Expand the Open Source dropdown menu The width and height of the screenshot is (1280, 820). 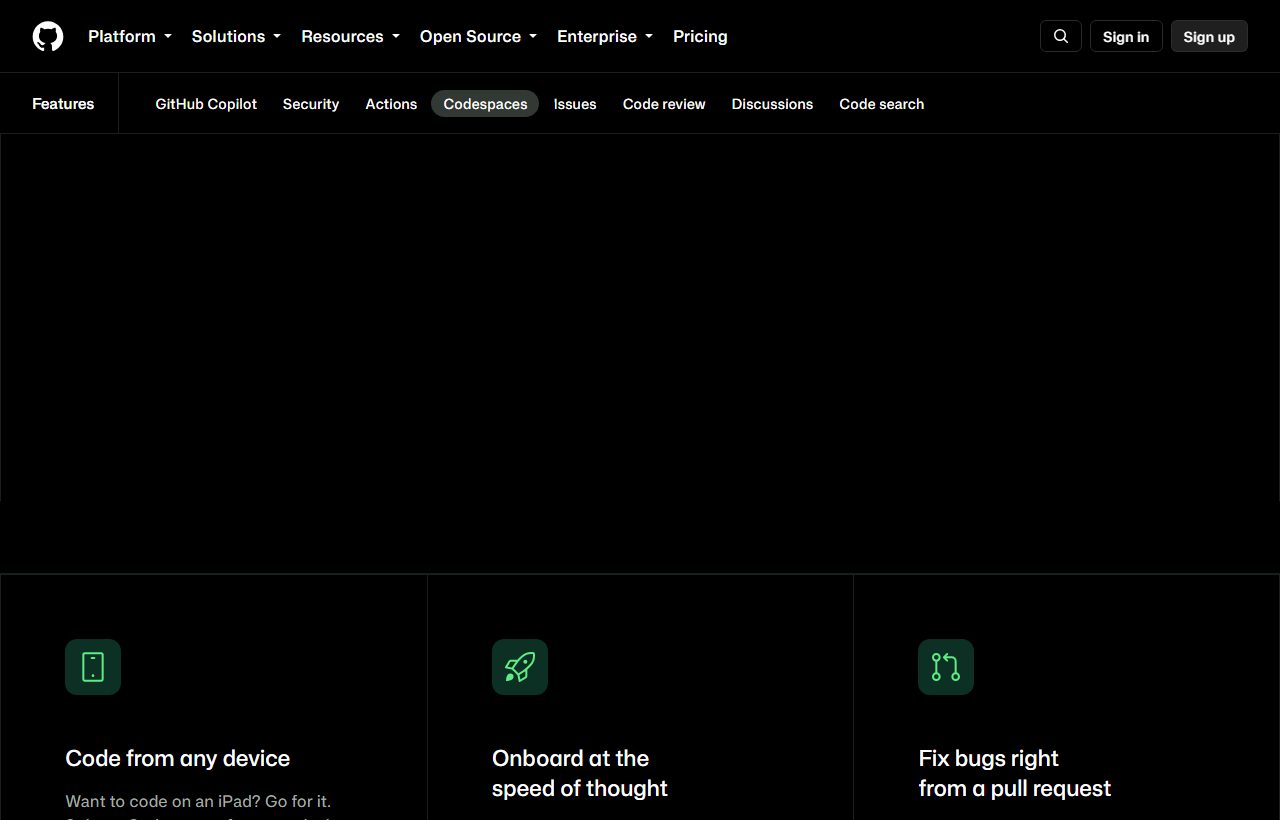coord(478,36)
